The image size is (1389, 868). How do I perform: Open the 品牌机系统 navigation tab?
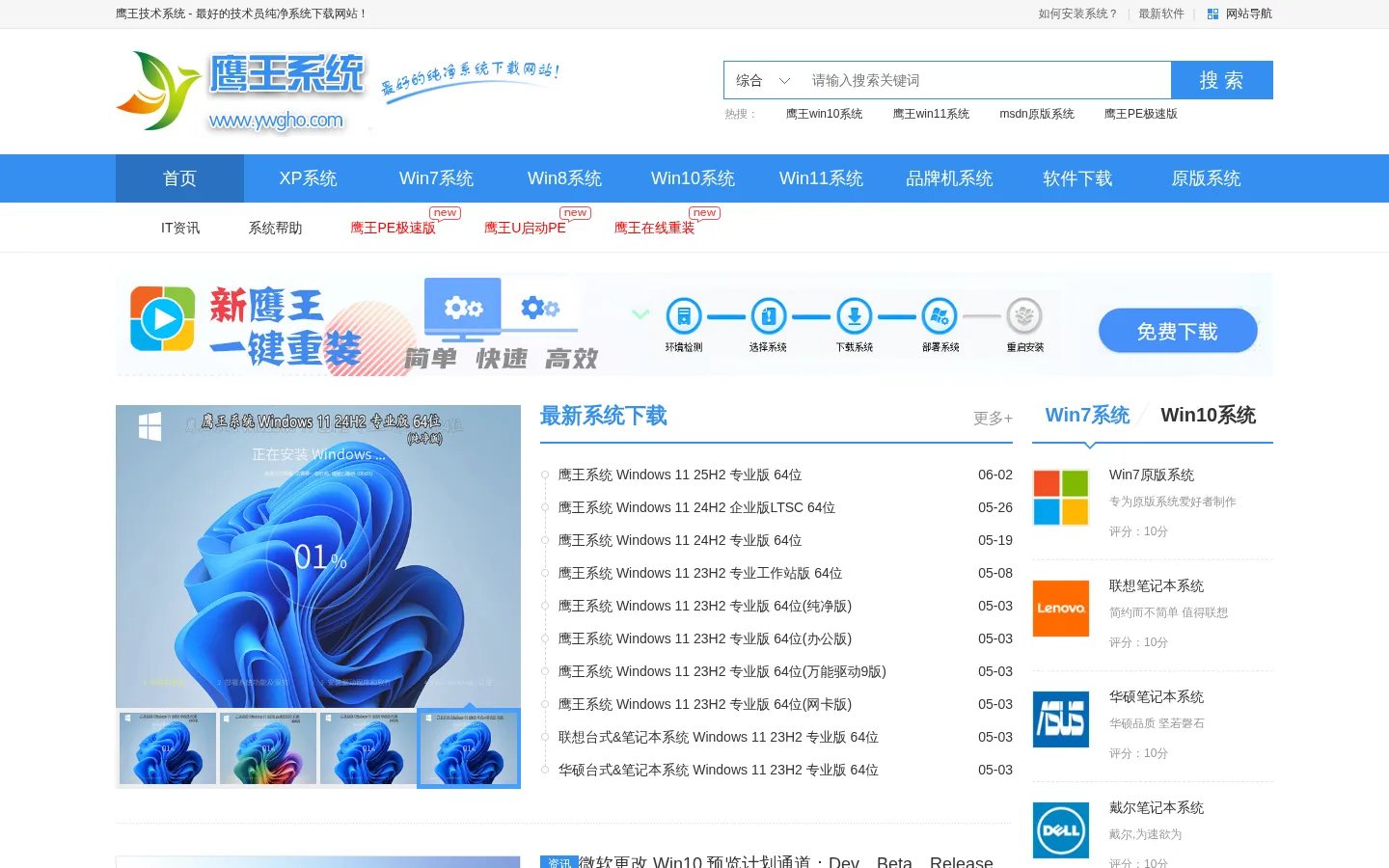click(949, 178)
